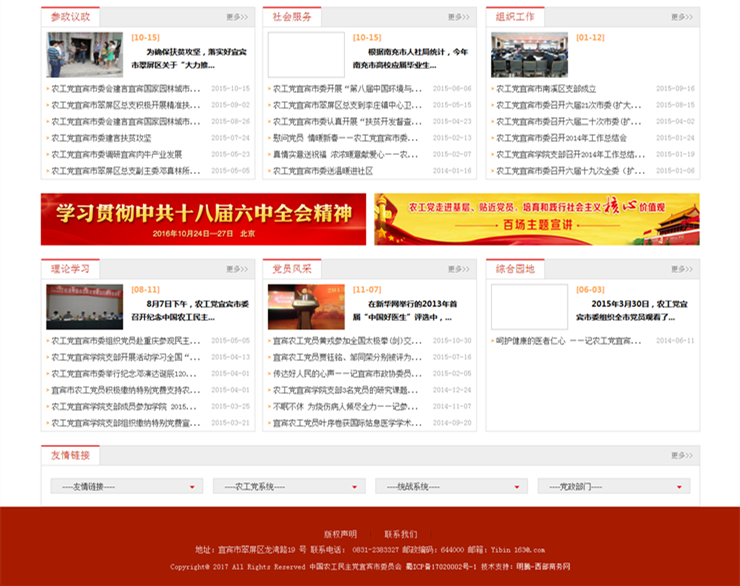Screen dimensions: 740x586
Task: Click 更多>> in the 党员风采 panel
Action: point(458,269)
